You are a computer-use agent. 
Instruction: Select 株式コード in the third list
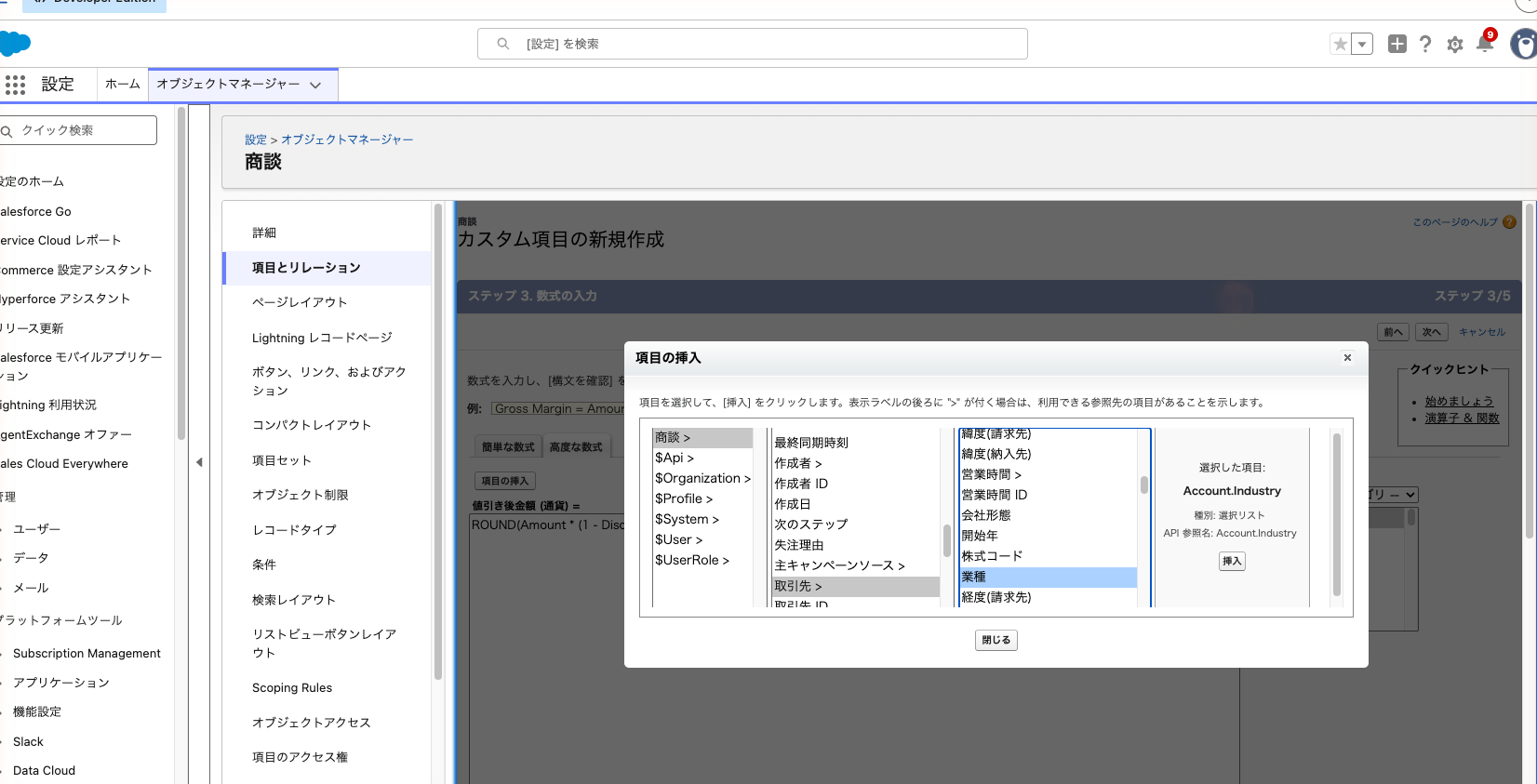point(1048,556)
